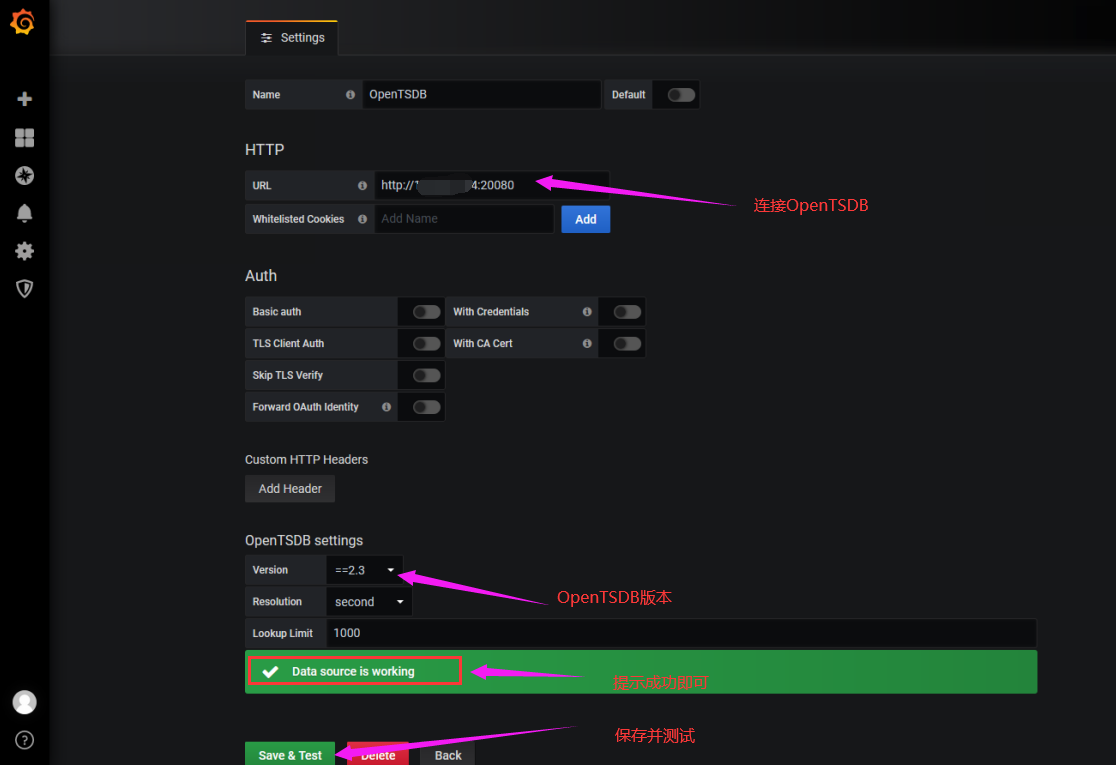Open the Create plus menu in sidebar

click(x=24, y=99)
